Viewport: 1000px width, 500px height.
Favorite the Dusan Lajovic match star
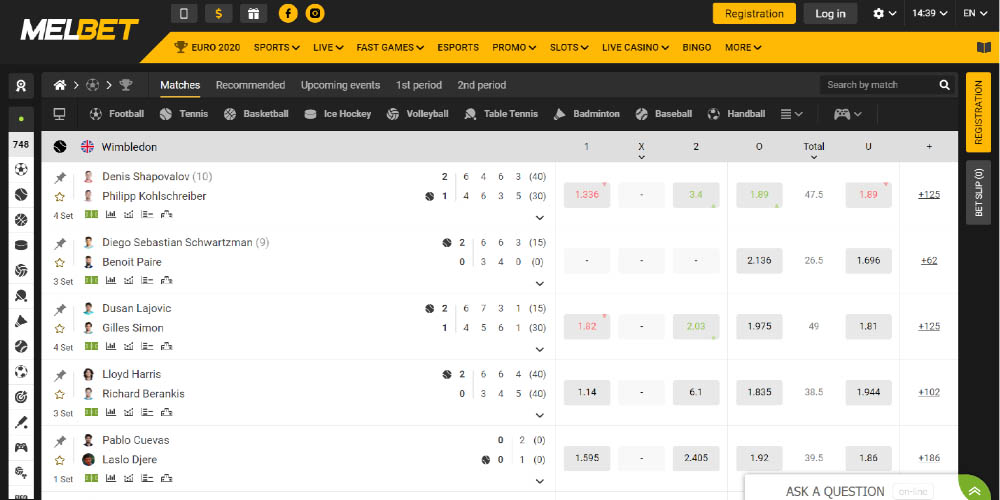pyautogui.click(x=60, y=329)
